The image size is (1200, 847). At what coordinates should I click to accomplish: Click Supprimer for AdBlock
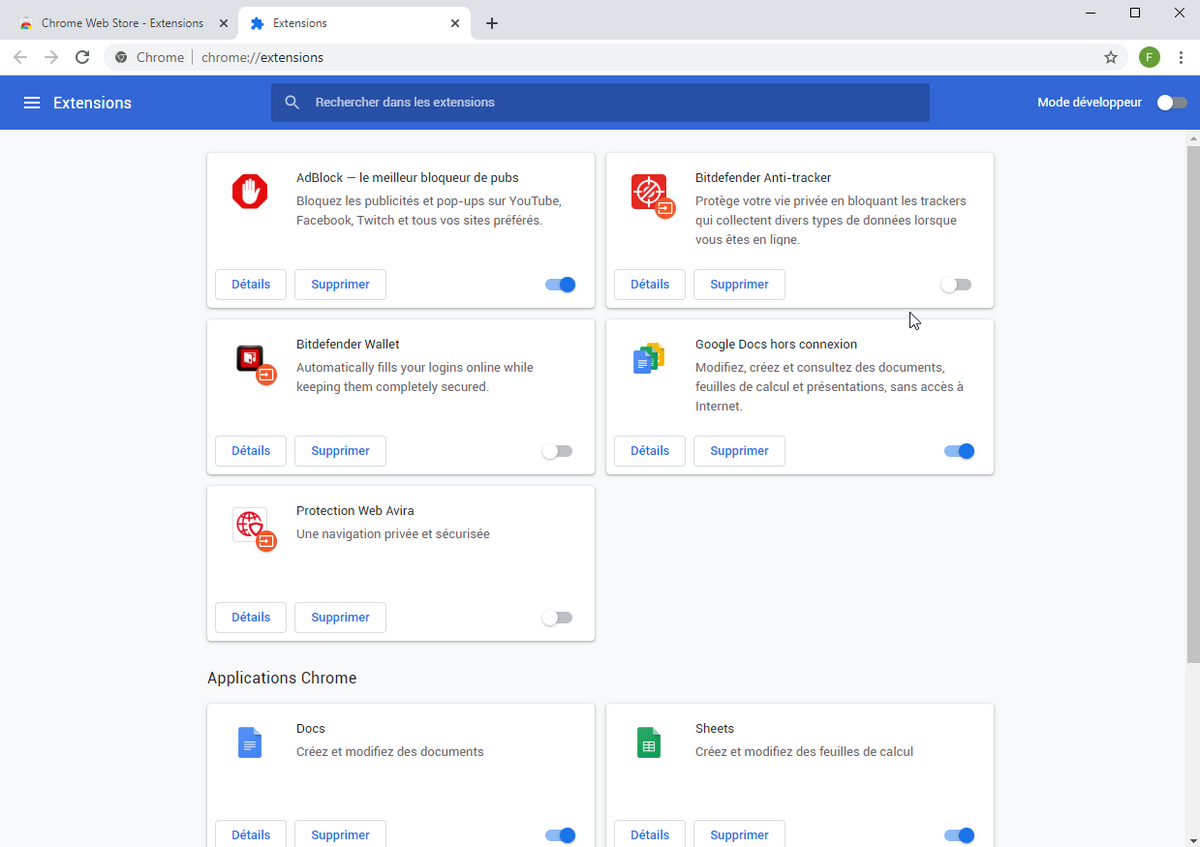340,284
